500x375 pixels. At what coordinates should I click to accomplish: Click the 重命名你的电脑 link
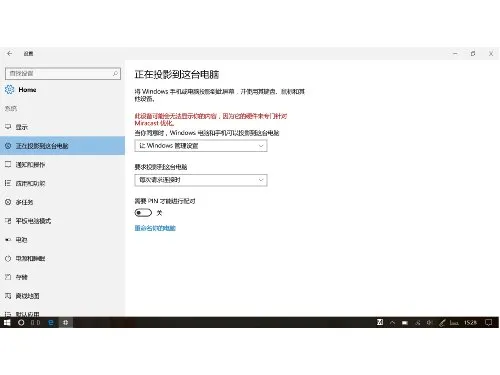click(155, 228)
